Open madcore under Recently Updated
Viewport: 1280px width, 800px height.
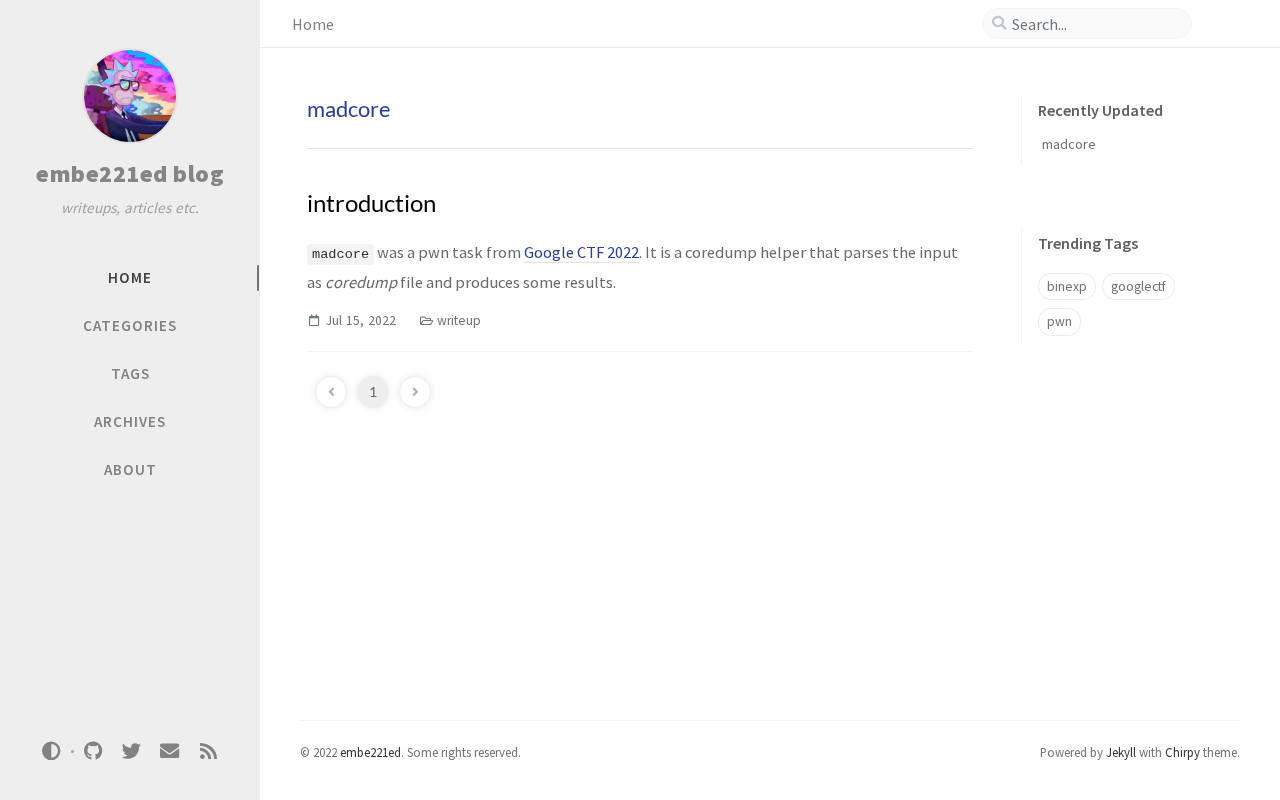pos(1068,144)
